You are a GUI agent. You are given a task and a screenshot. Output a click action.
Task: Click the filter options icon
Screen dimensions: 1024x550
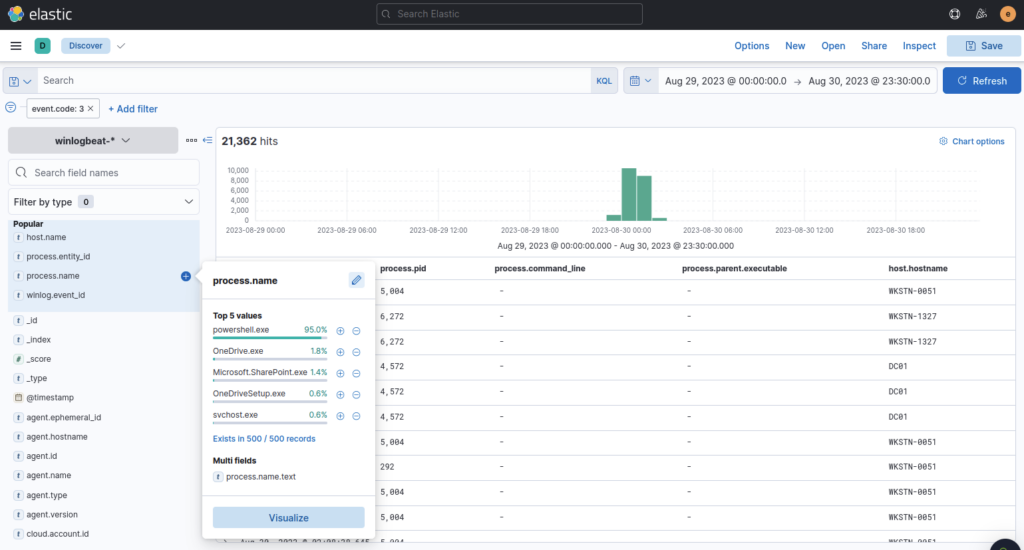coord(10,108)
